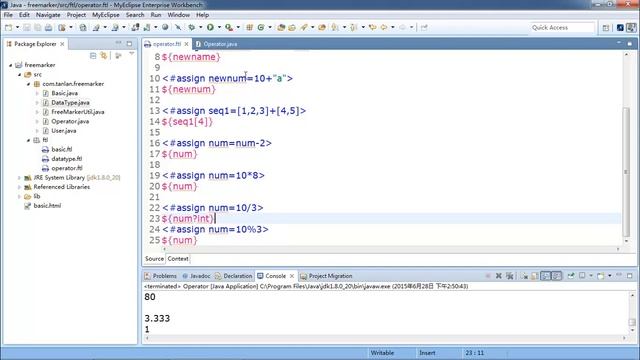Click the Open Task pencil icon
Screen dimensions: 640x360
pos(304,27)
